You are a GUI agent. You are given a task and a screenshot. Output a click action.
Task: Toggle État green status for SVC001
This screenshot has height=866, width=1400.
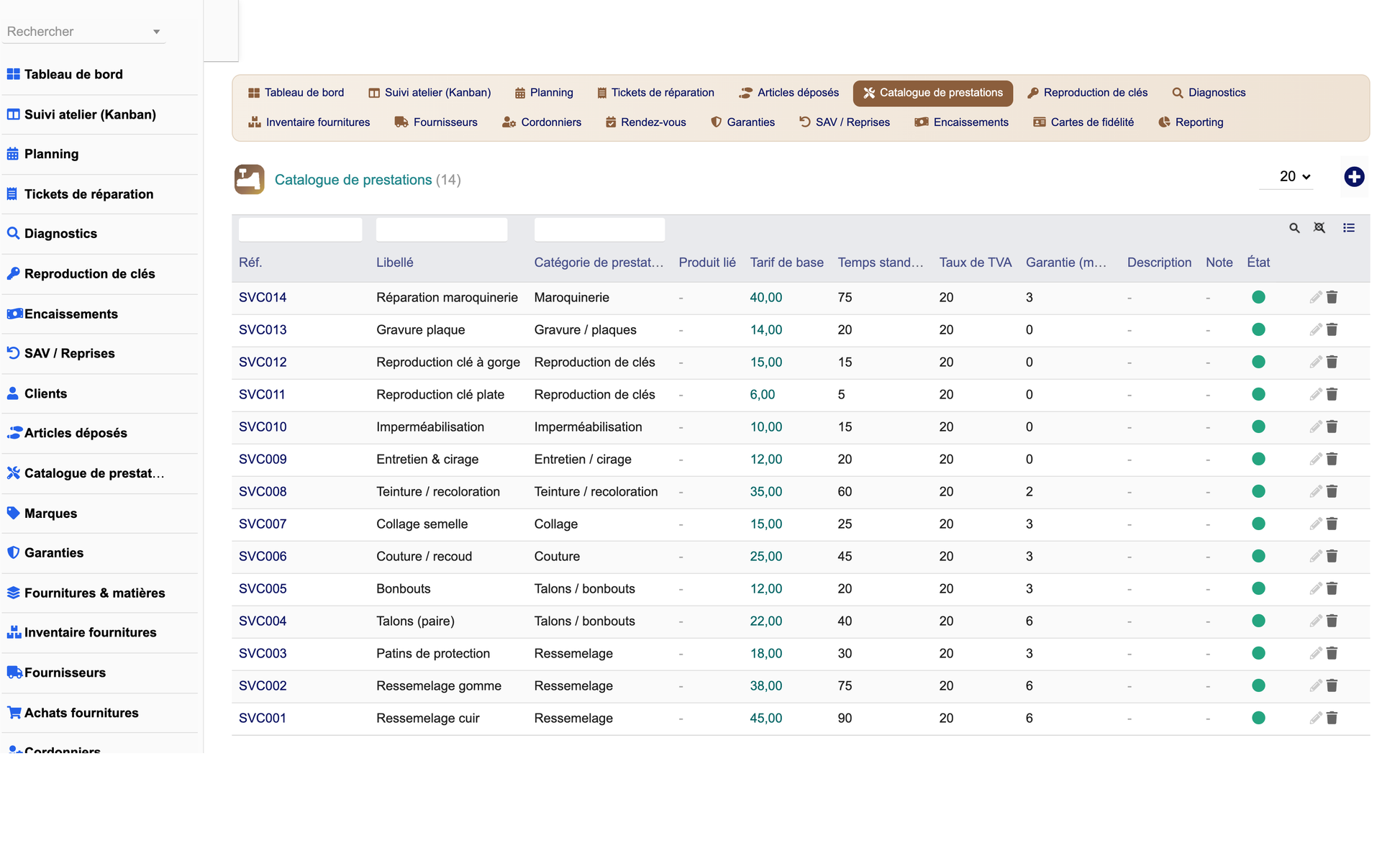pos(1258,718)
